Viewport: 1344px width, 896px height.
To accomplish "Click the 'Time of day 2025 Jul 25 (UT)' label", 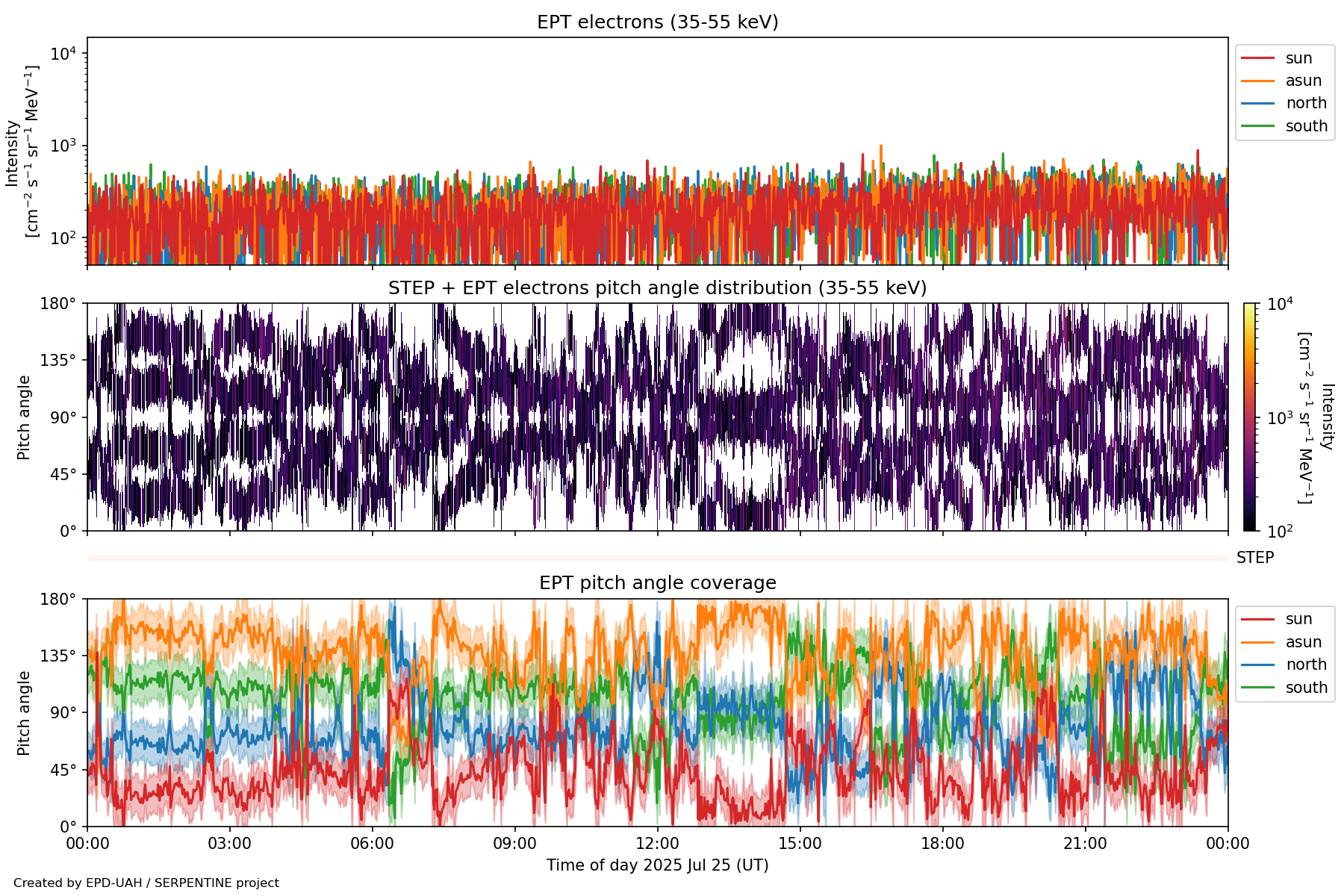I will point(657,865).
